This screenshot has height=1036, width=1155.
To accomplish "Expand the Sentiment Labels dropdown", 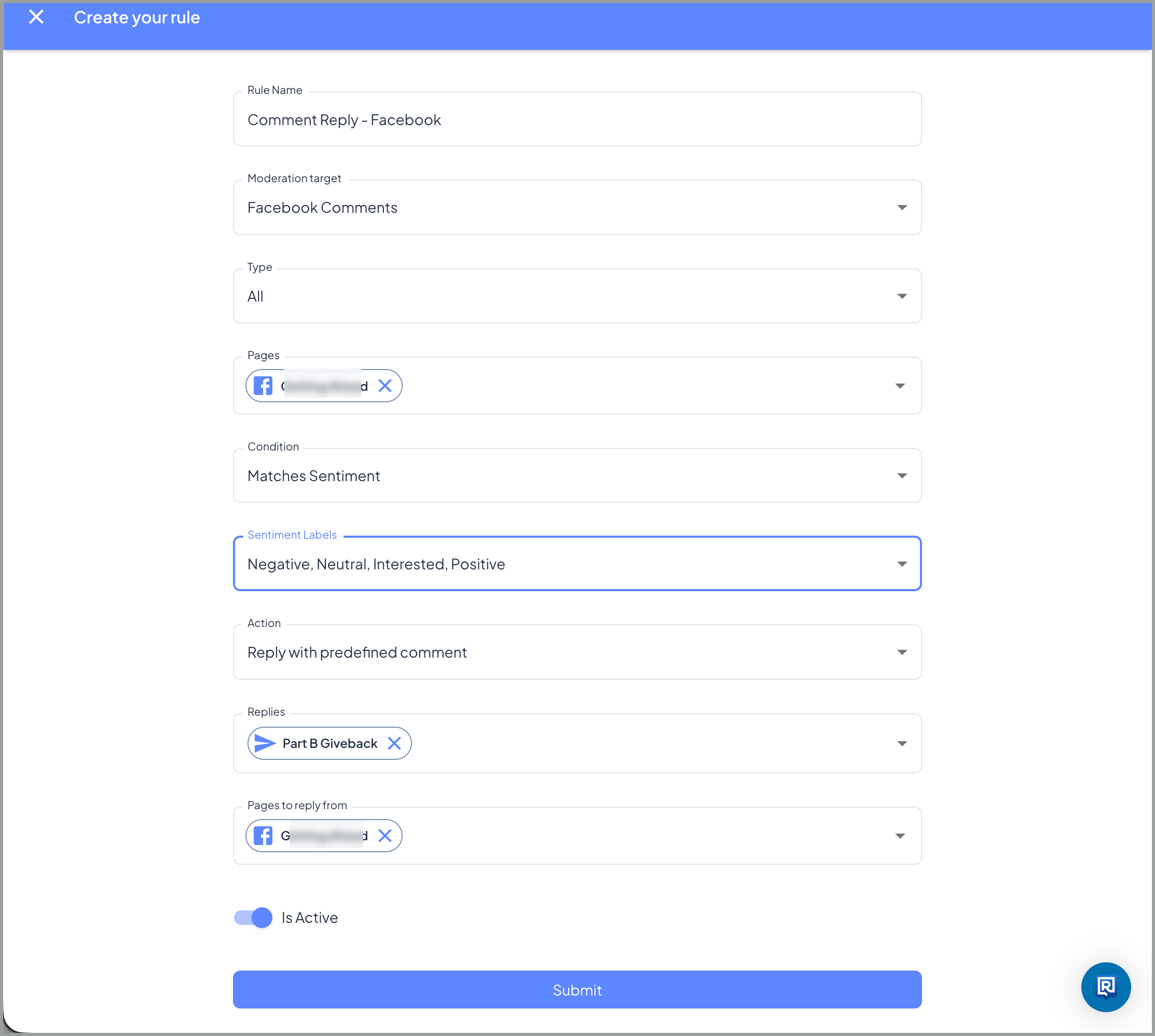I will [577, 564].
